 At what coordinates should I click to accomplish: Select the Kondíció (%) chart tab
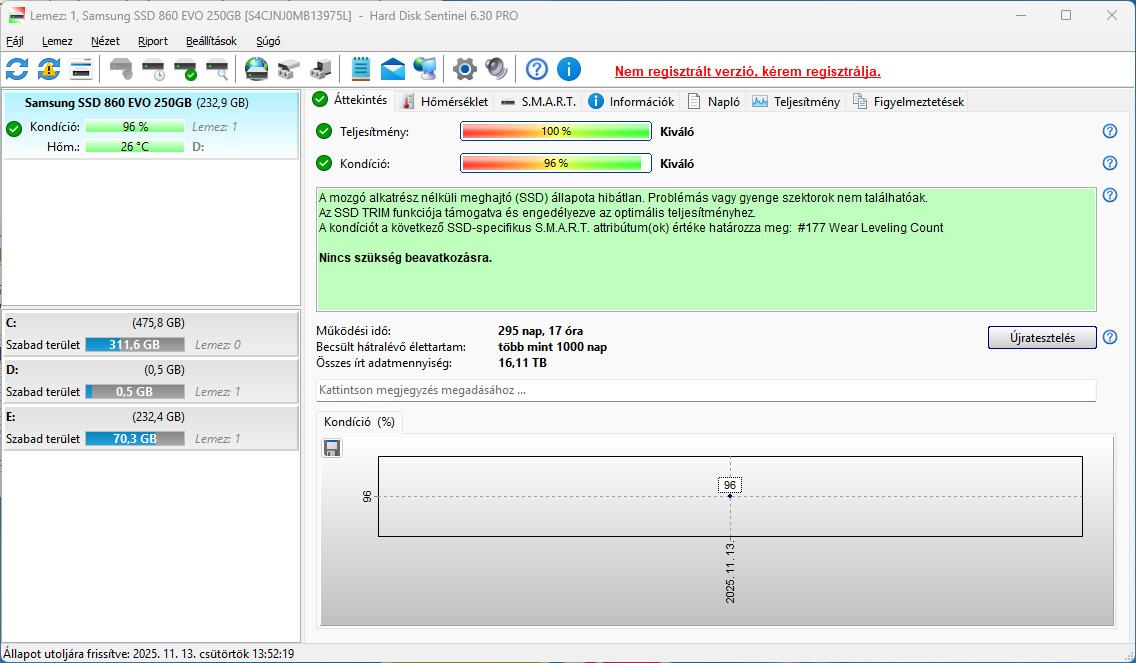click(x=359, y=422)
